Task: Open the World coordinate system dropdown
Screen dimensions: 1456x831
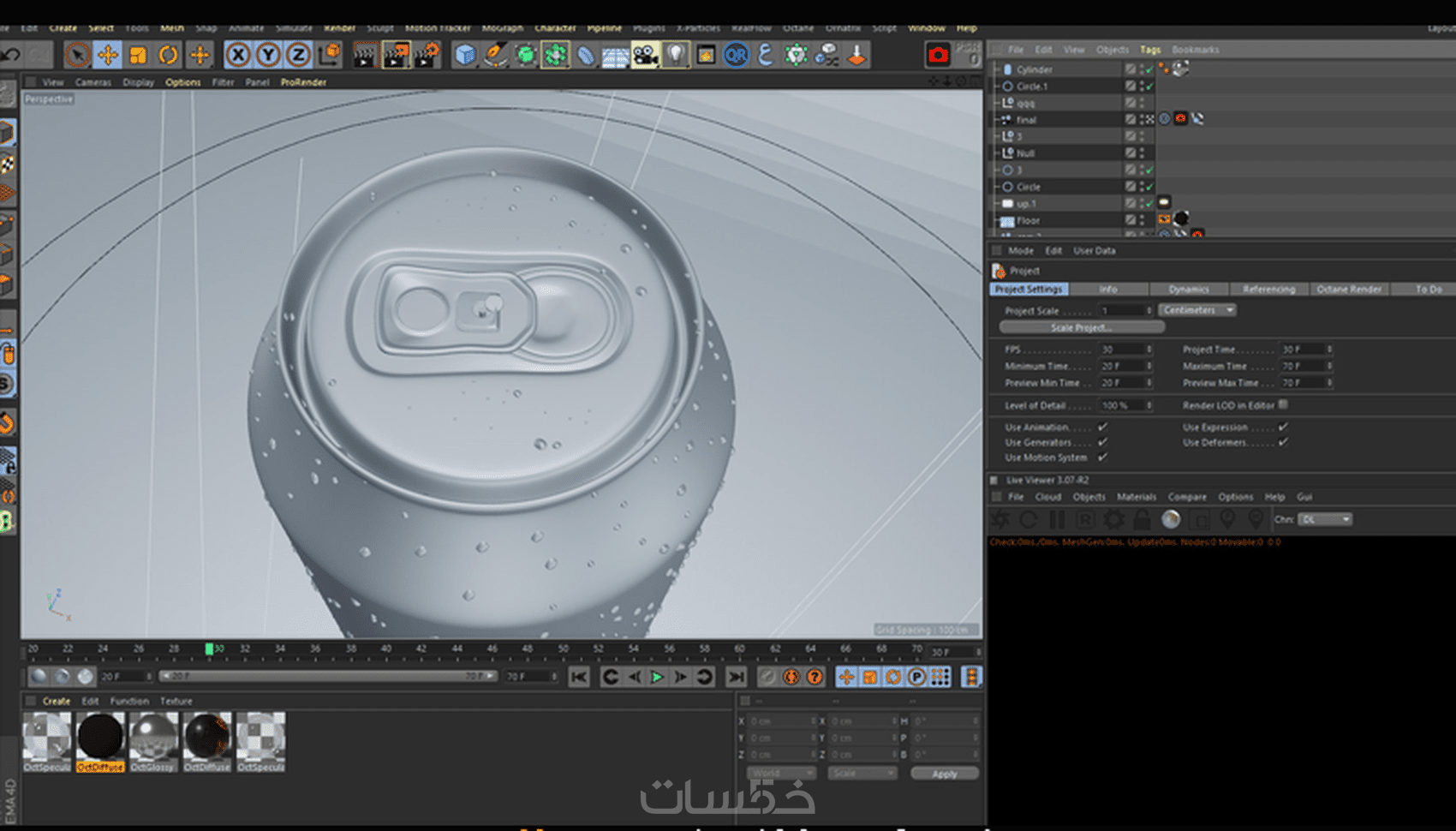Action: (780, 774)
